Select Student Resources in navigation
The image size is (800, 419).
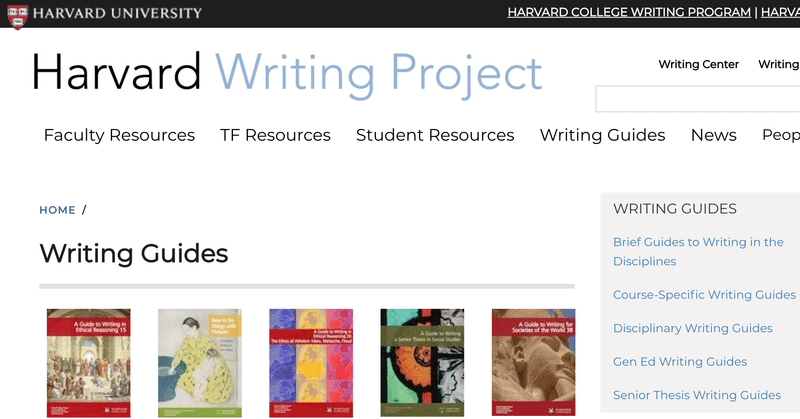coord(435,135)
